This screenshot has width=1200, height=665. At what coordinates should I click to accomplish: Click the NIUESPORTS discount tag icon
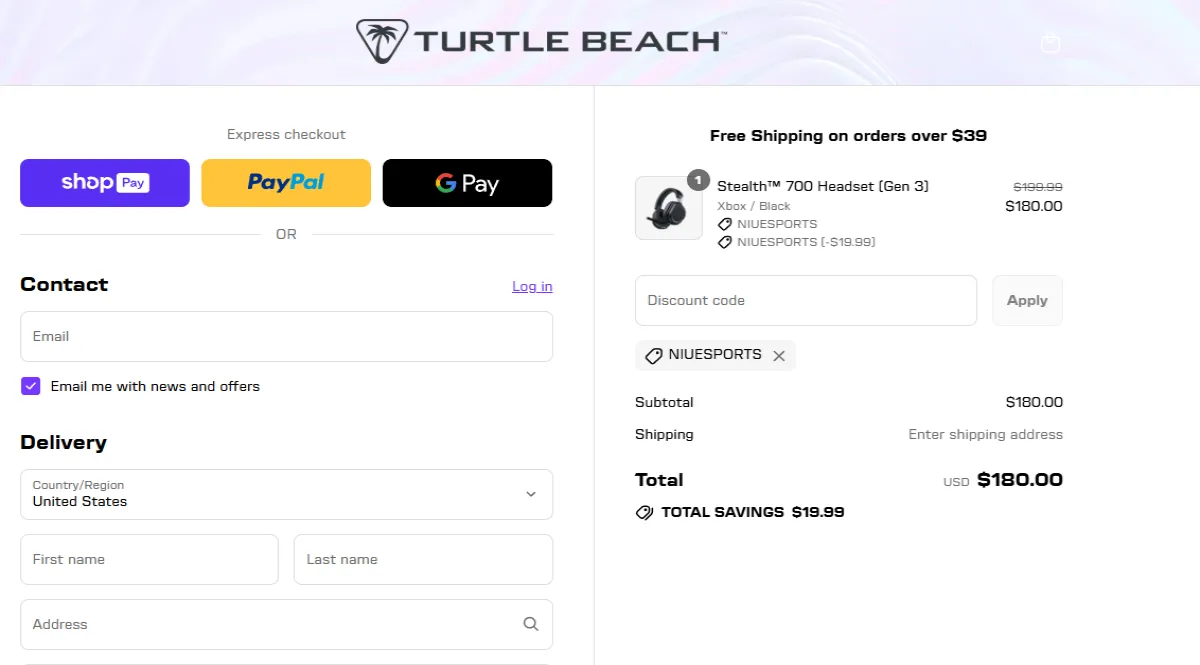click(655, 355)
